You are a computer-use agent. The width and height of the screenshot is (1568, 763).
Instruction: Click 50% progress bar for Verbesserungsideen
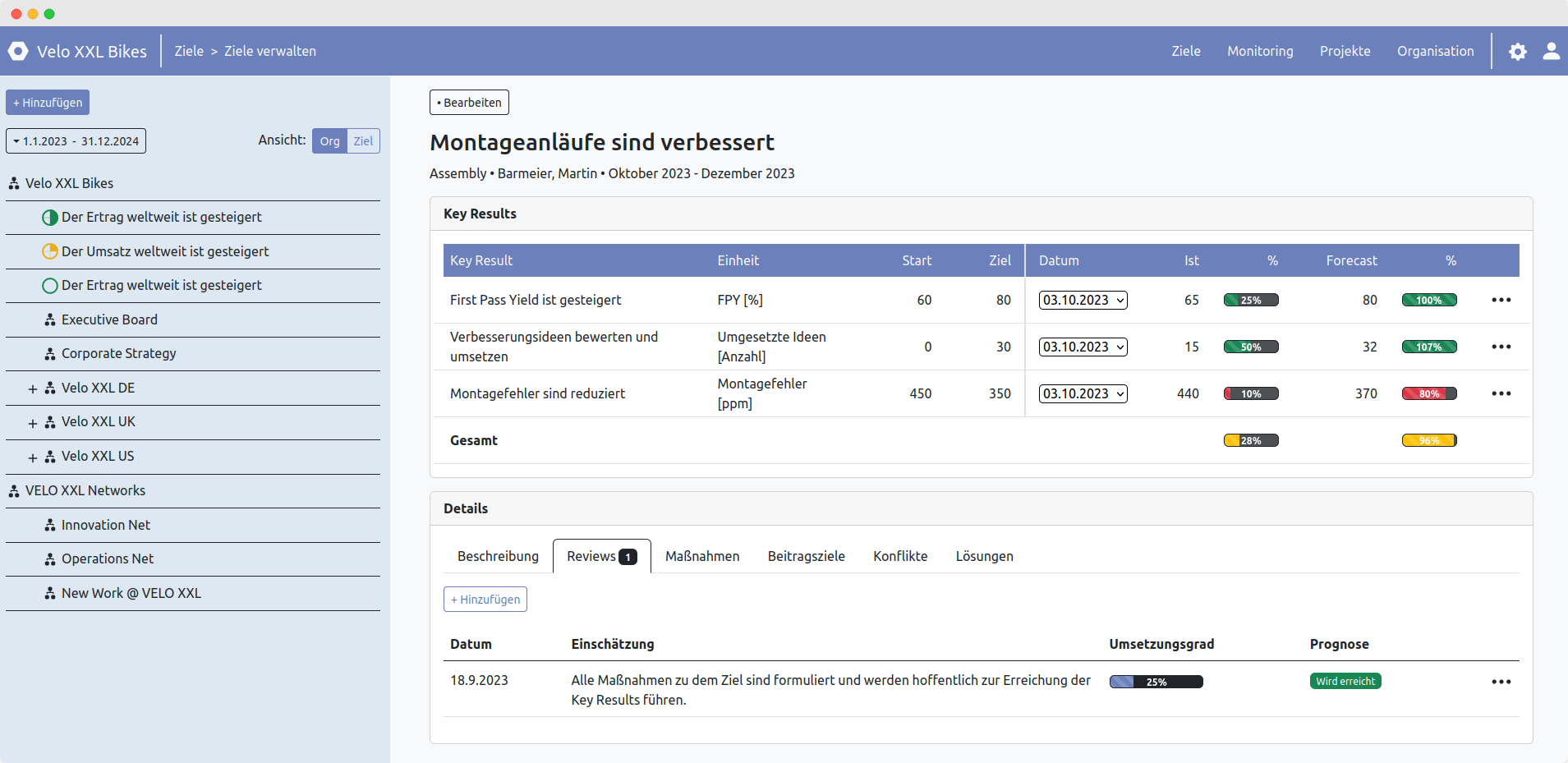(1251, 347)
